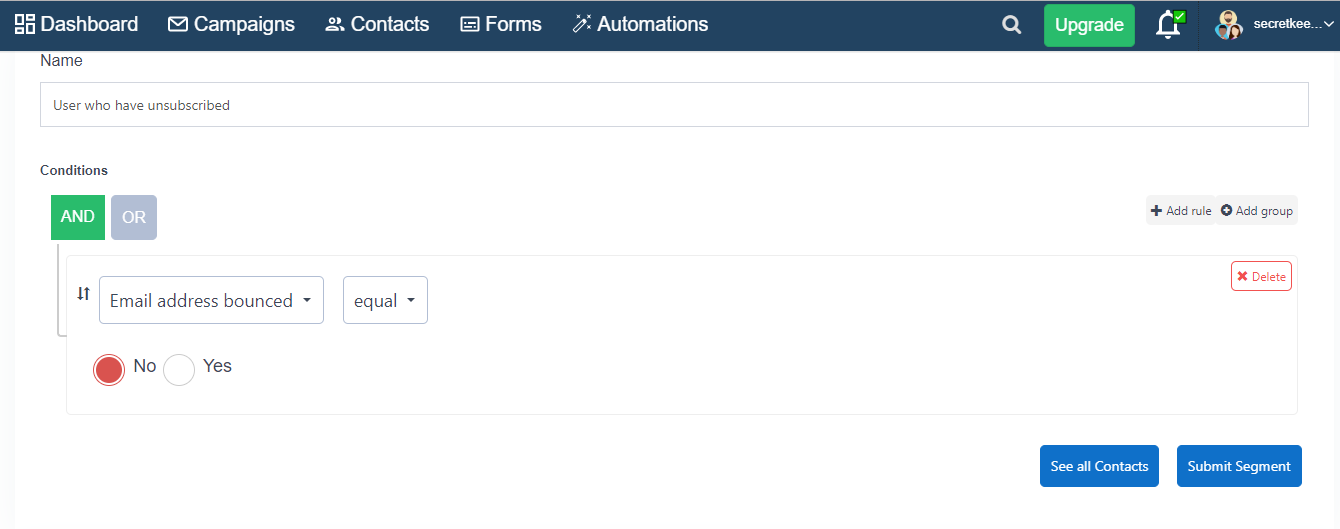Switch condition logic to OR

pos(134,217)
